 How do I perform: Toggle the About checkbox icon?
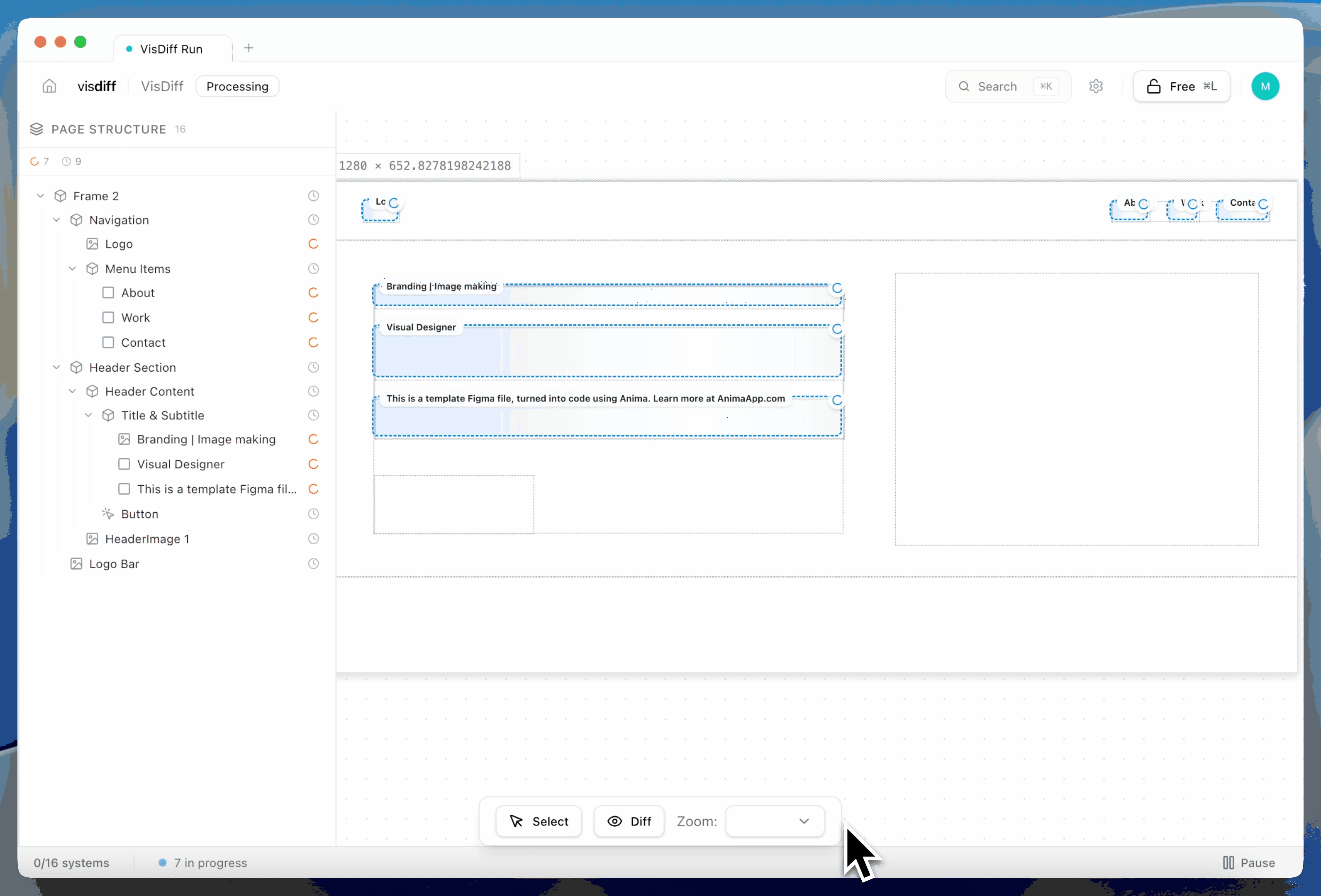point(108,293)
